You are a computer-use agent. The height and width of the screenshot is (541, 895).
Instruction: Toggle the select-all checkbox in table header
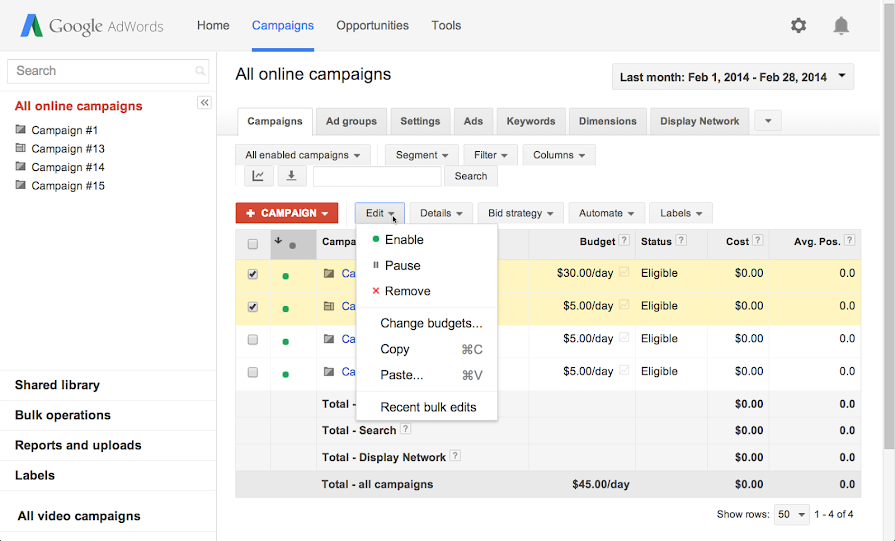(x=253, y=243)
